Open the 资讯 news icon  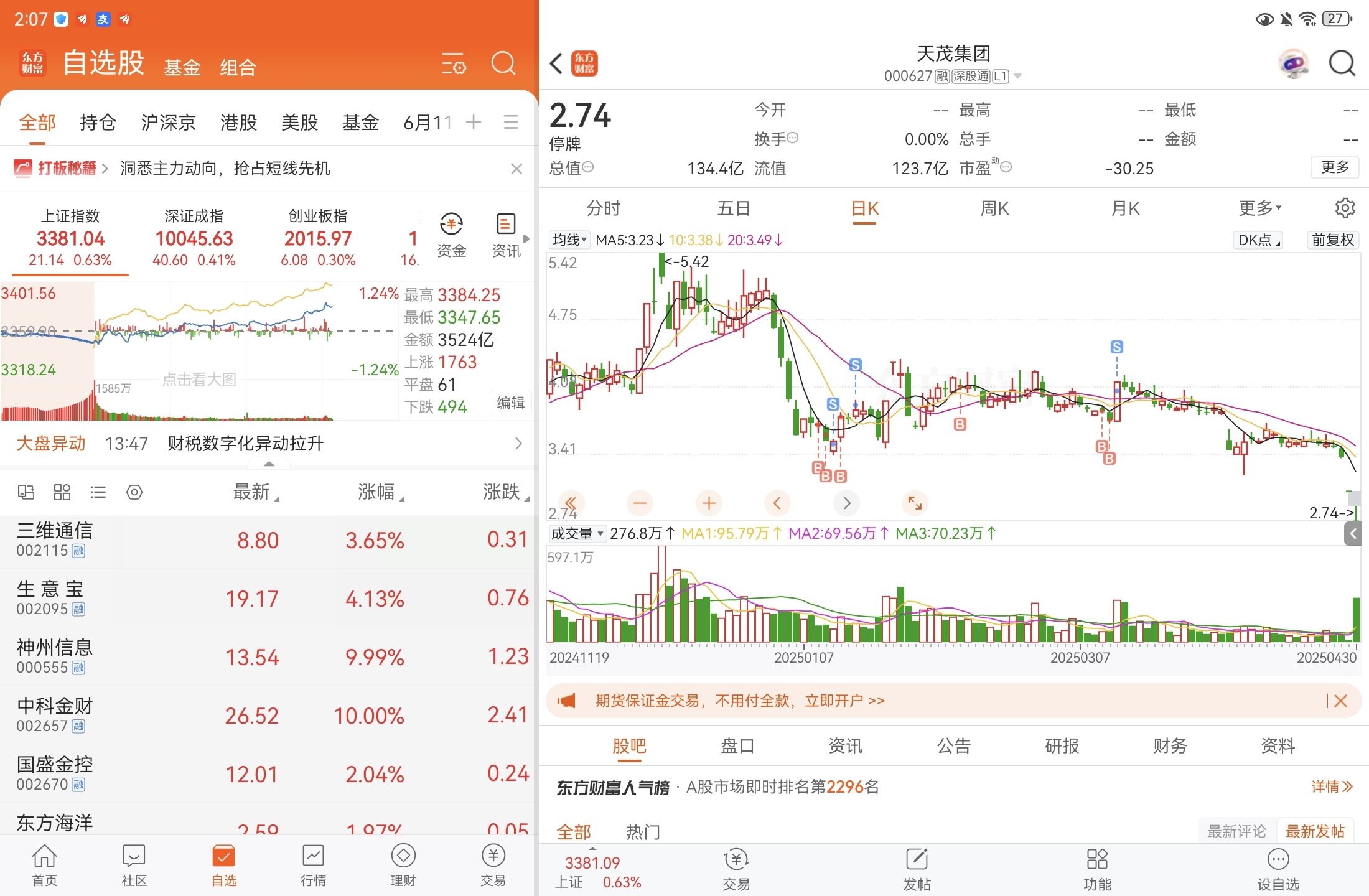[x=506, y=235]
